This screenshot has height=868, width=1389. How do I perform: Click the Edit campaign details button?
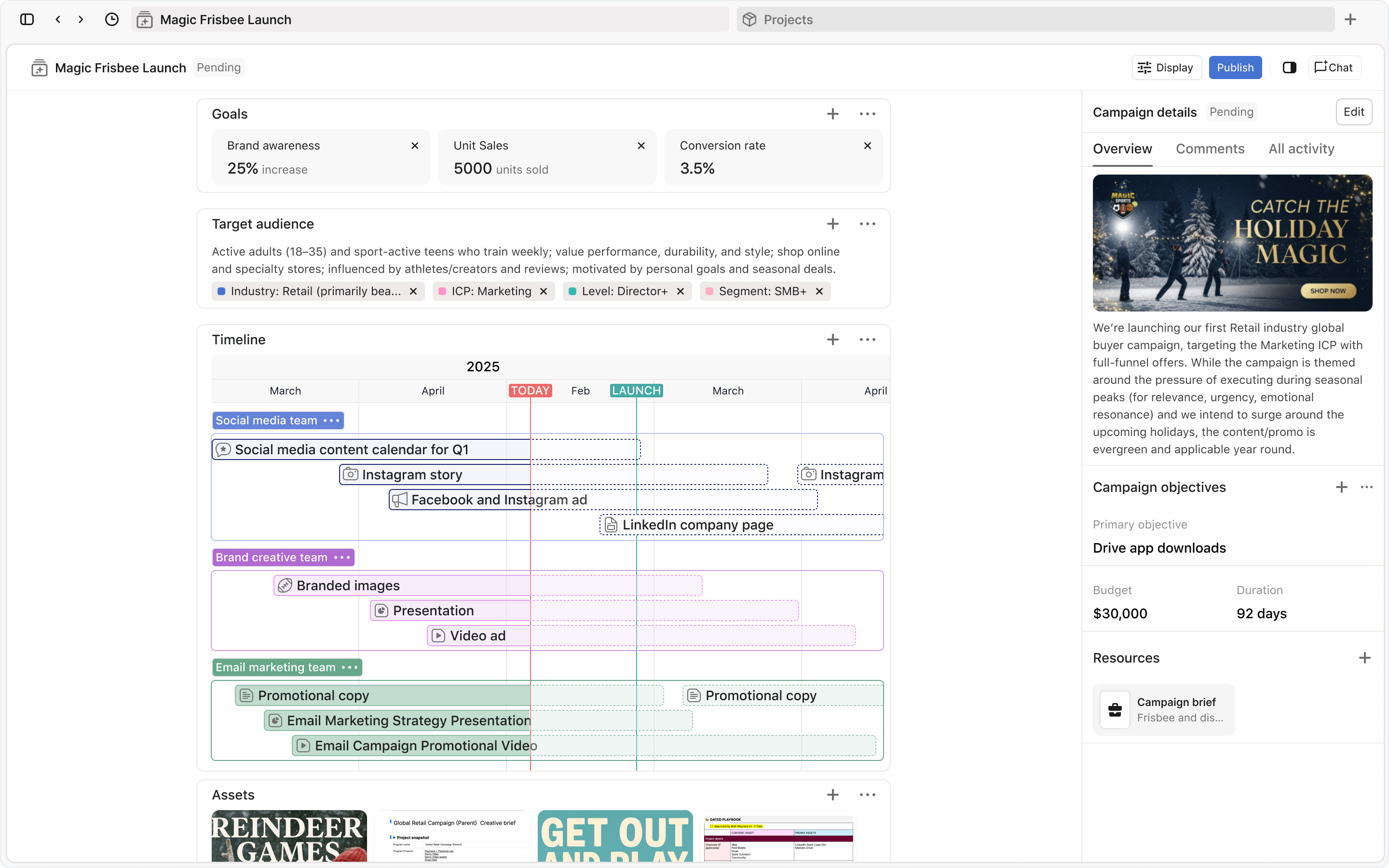pos(1353,112)
